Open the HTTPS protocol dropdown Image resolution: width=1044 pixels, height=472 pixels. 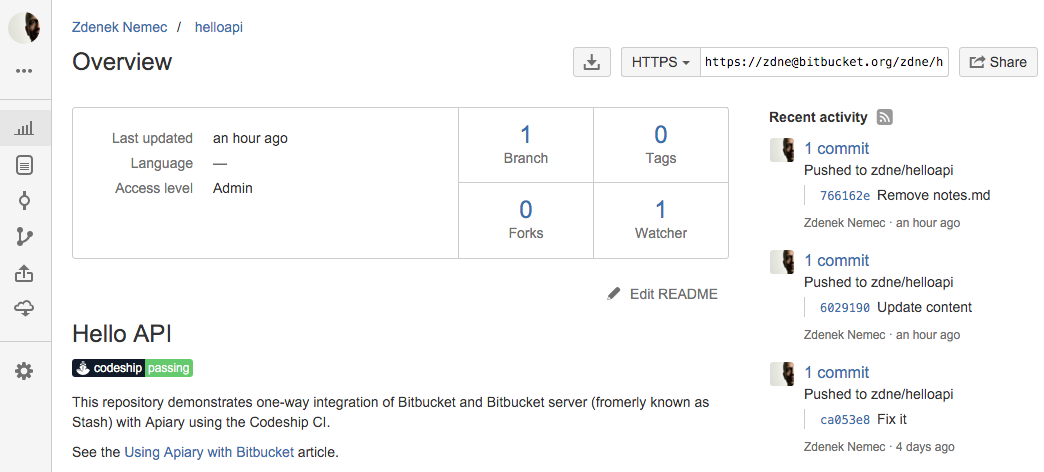click(x=660, y=62)
